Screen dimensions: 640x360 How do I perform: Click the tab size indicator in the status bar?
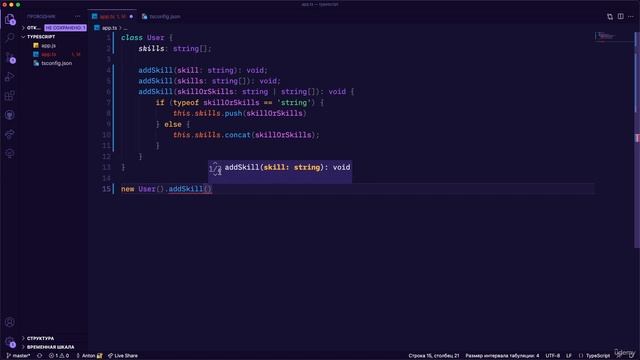502,356
